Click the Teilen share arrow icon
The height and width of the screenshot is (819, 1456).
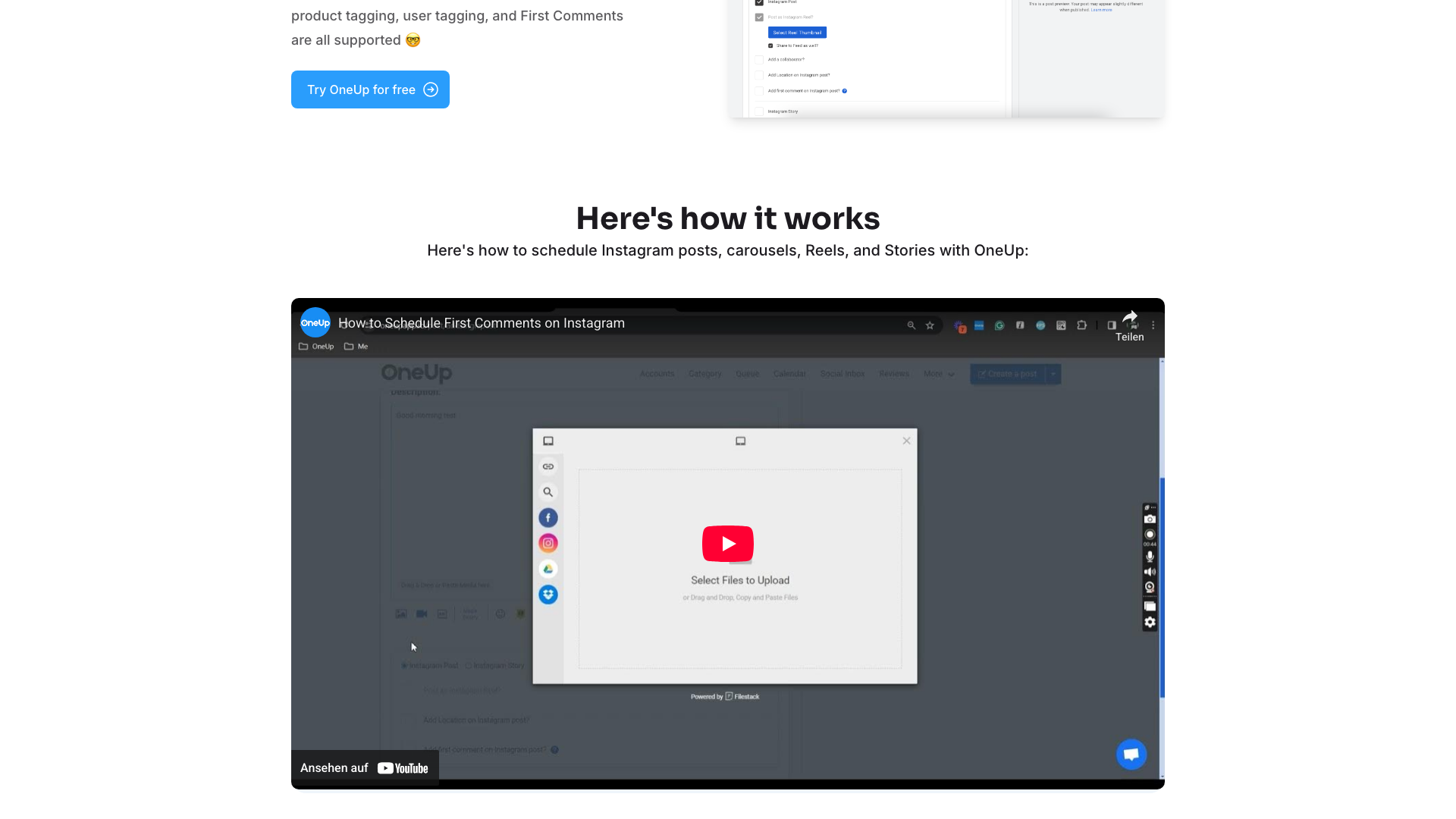pos(1129,318)
